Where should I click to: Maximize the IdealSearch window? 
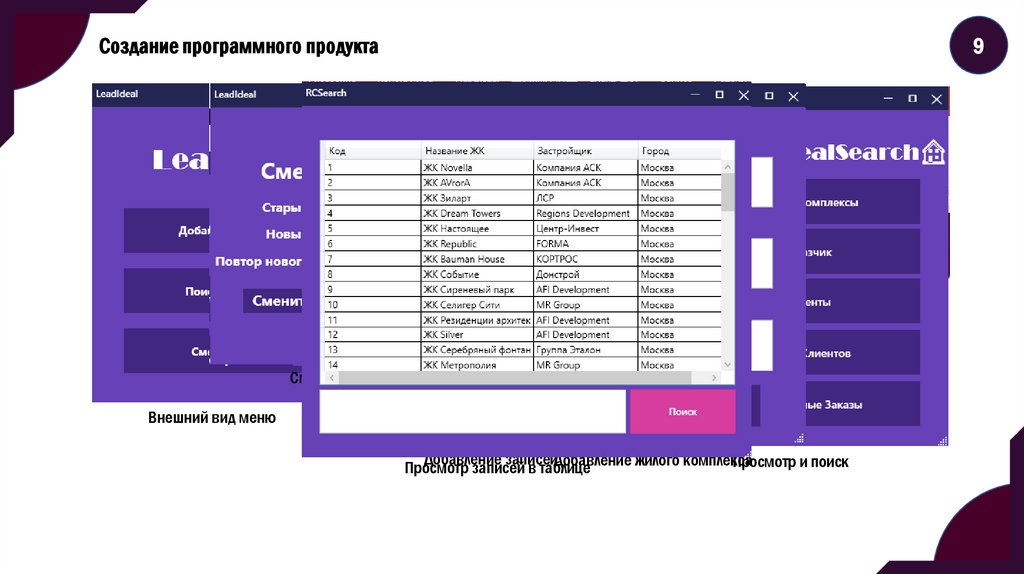pos(912,99)
